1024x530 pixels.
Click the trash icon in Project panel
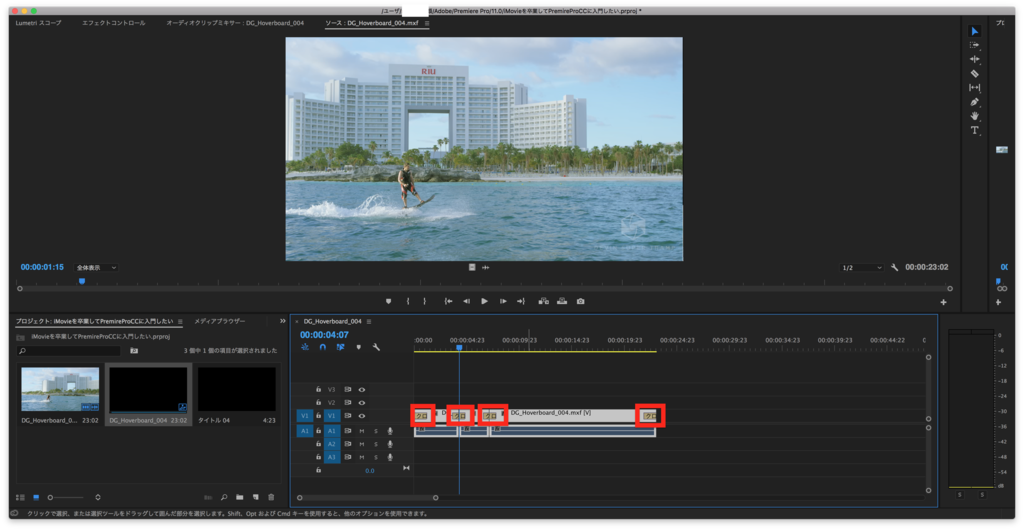271,497
